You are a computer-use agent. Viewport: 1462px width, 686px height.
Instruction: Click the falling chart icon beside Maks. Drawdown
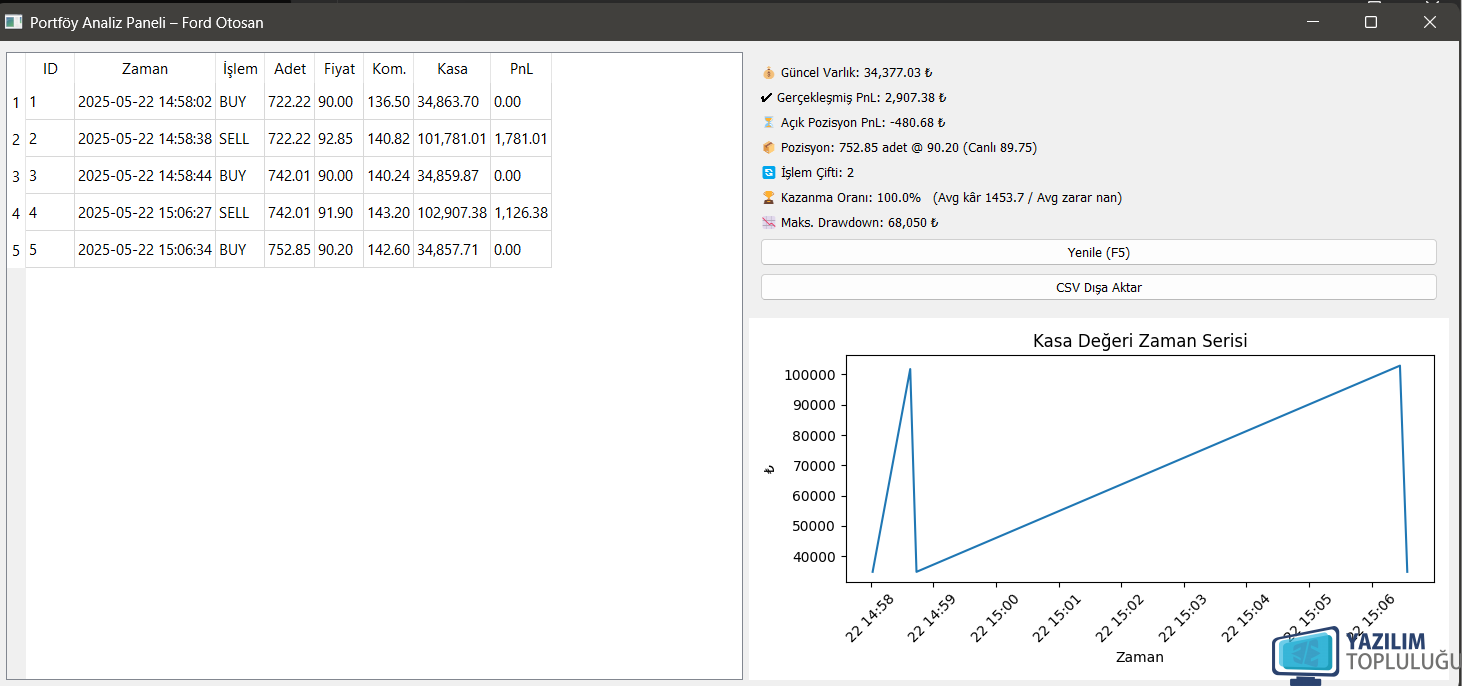click(x=768, y=223)
